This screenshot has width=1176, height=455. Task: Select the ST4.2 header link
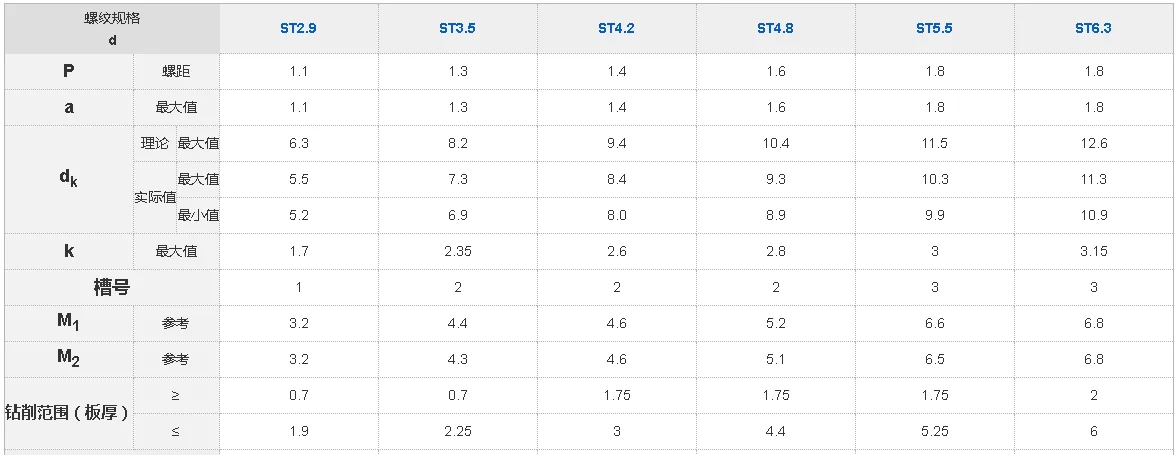point(616,29)
